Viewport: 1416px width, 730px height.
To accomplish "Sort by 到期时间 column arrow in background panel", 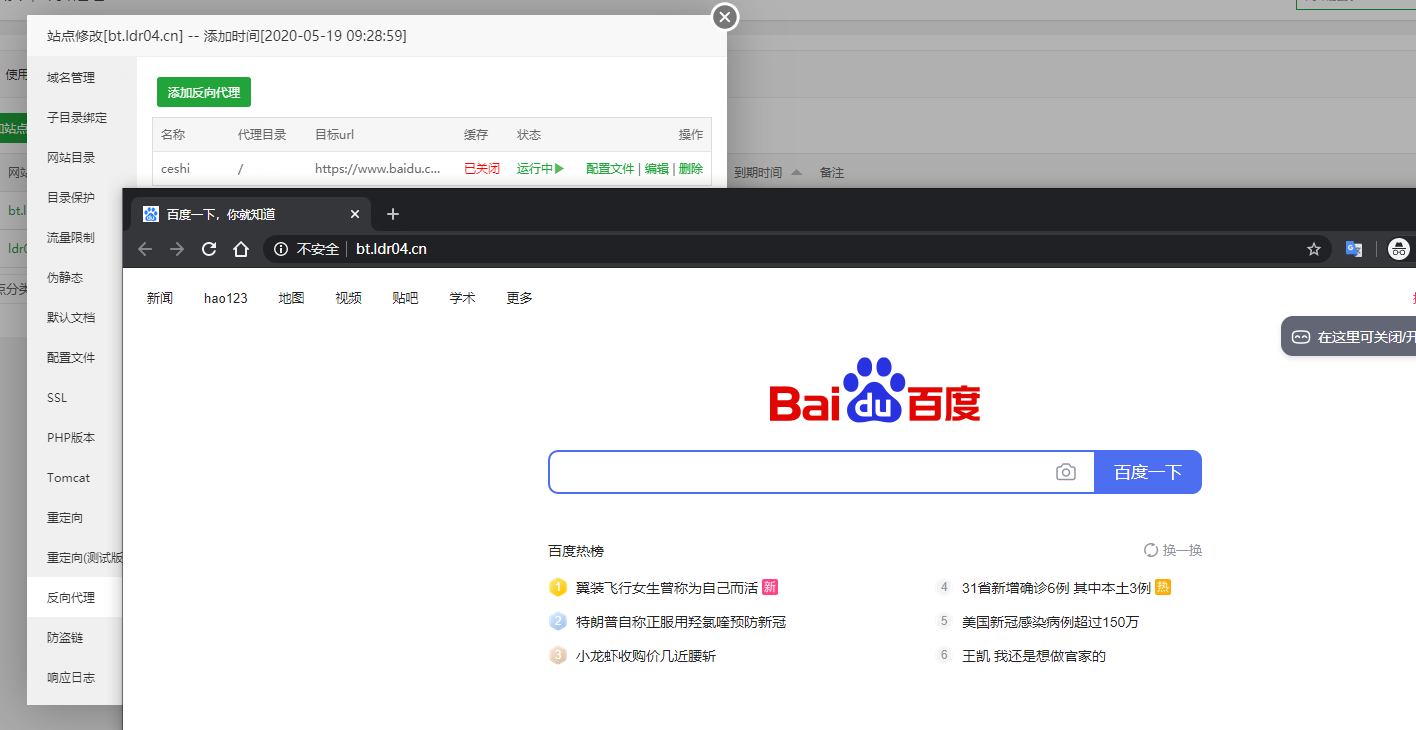I will tap(797, 172).
